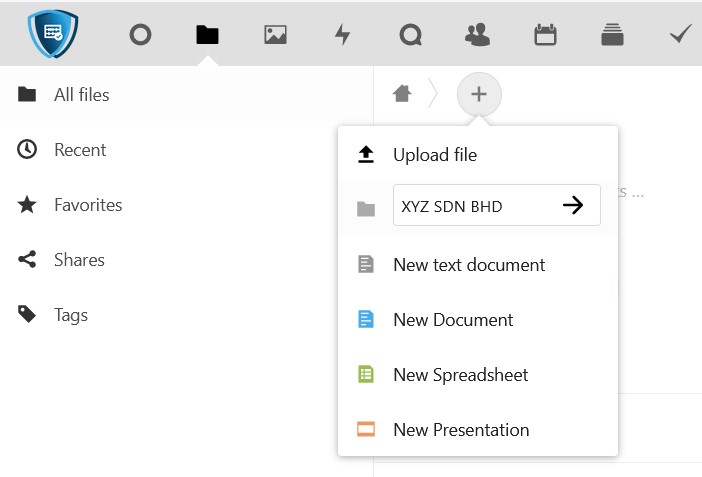Create a New Presentation
702x477 pixels.
(461, 430)
